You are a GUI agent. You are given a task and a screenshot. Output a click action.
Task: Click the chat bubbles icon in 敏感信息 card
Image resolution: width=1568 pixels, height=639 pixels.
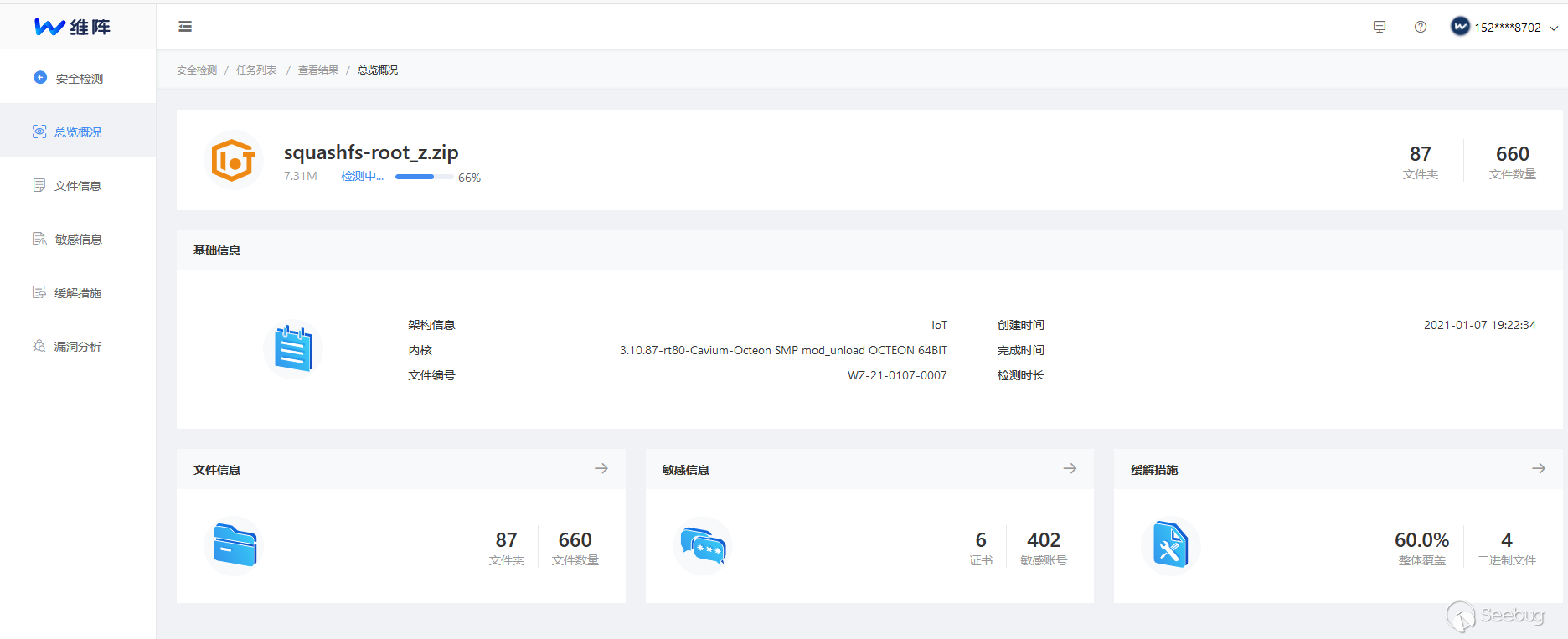click(703, 545)
